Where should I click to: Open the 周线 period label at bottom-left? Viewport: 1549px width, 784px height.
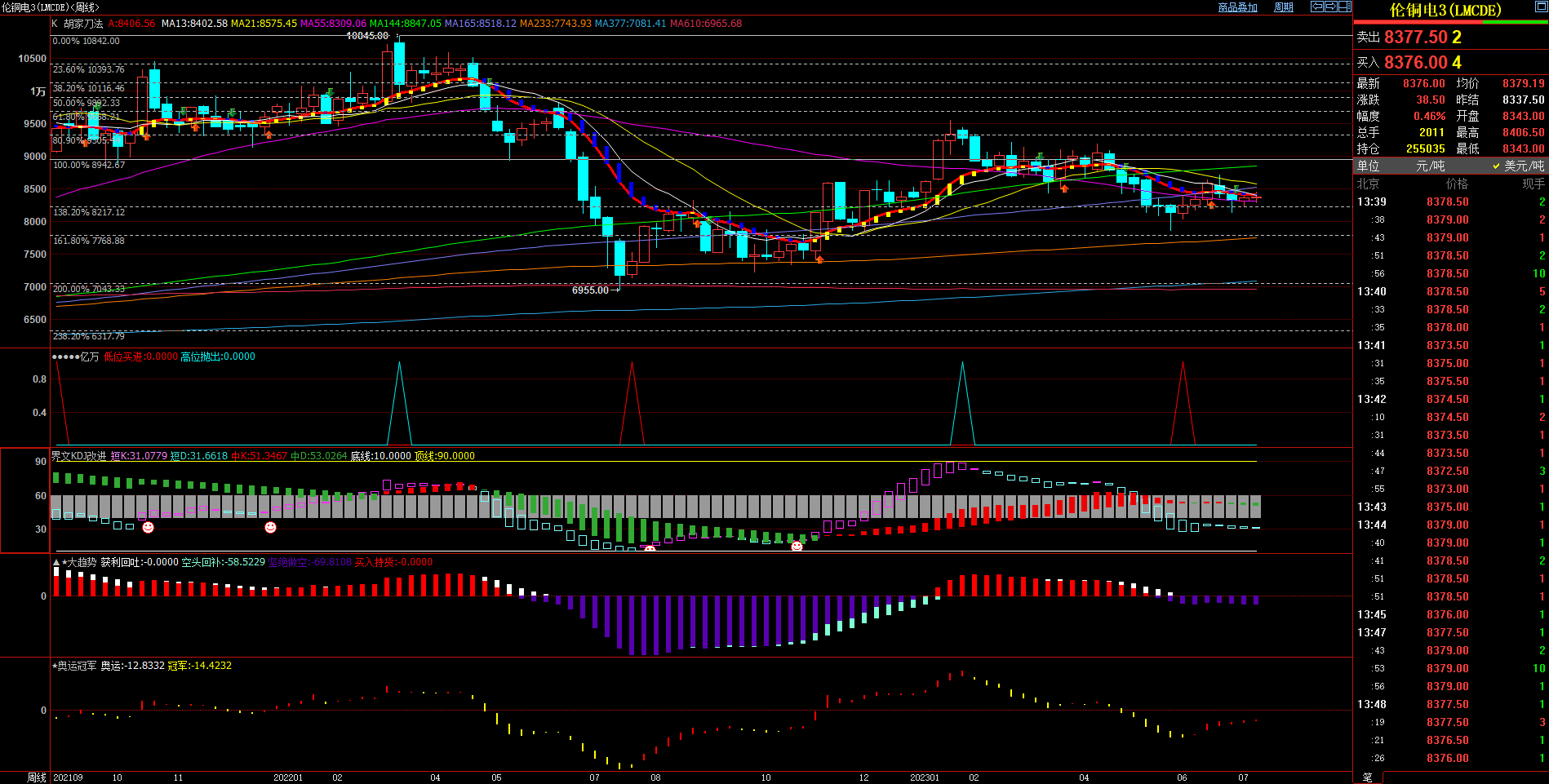(37, 777)
